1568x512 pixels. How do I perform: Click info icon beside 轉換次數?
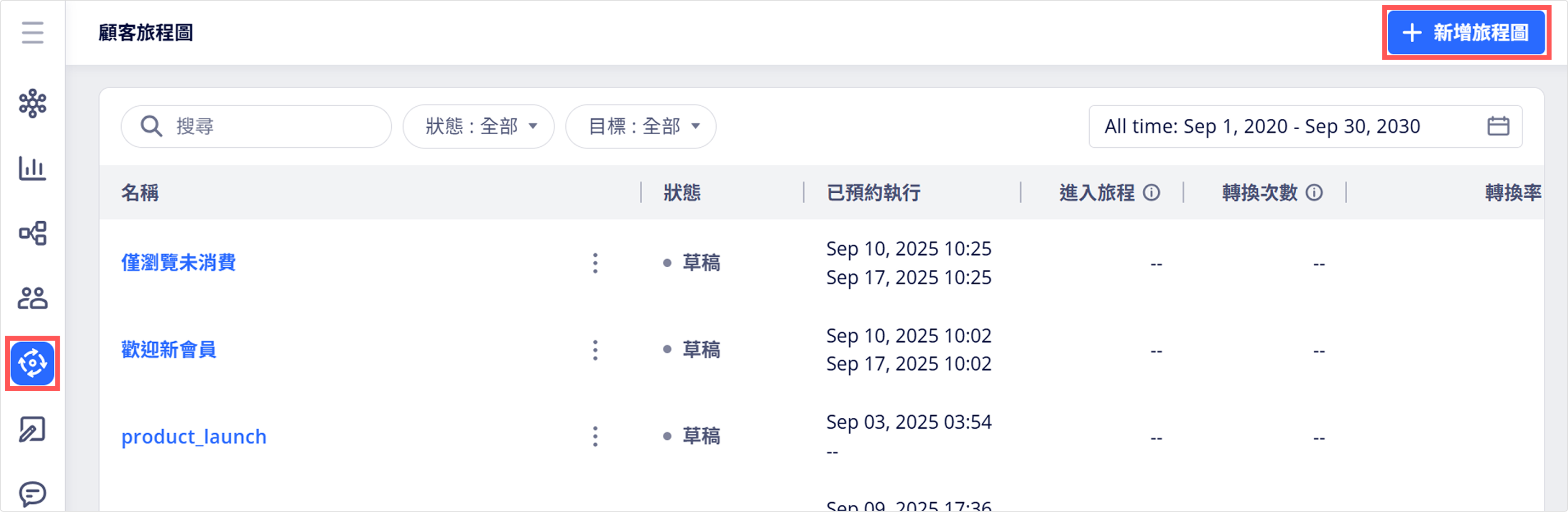pyautogui.click(x=1314, y=193)
